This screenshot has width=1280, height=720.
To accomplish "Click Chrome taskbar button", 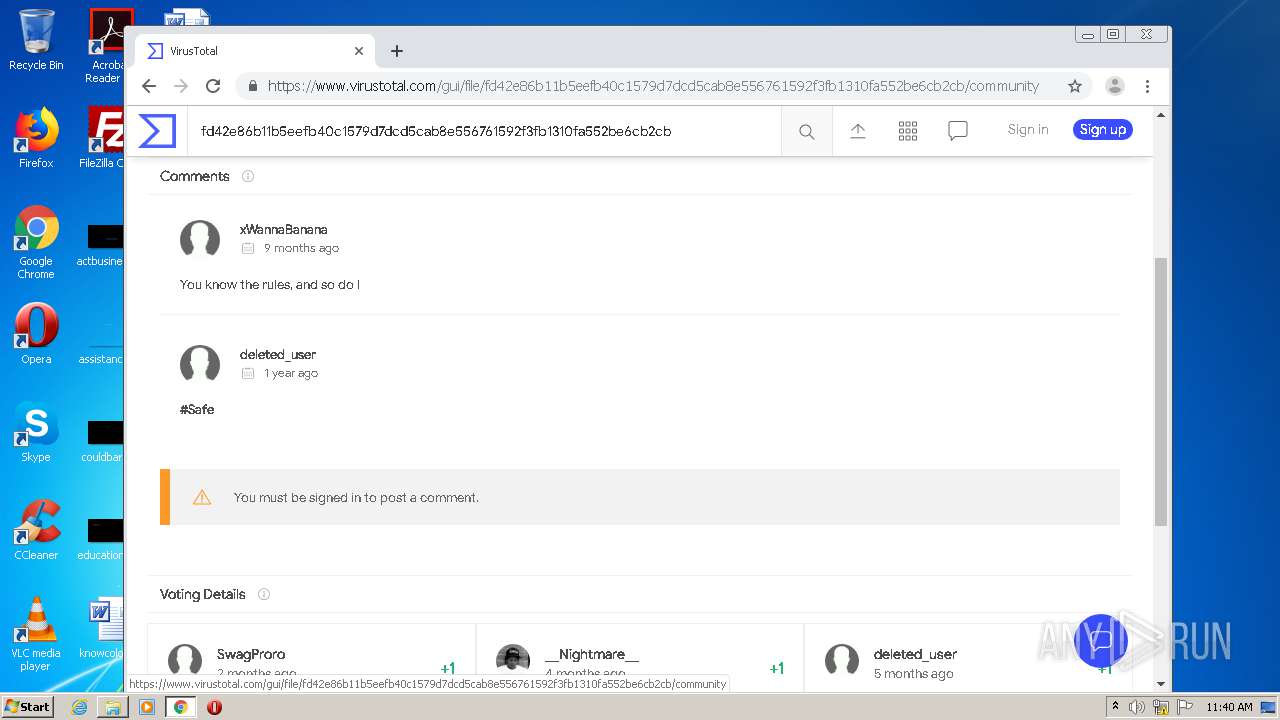I will (181, 707).
